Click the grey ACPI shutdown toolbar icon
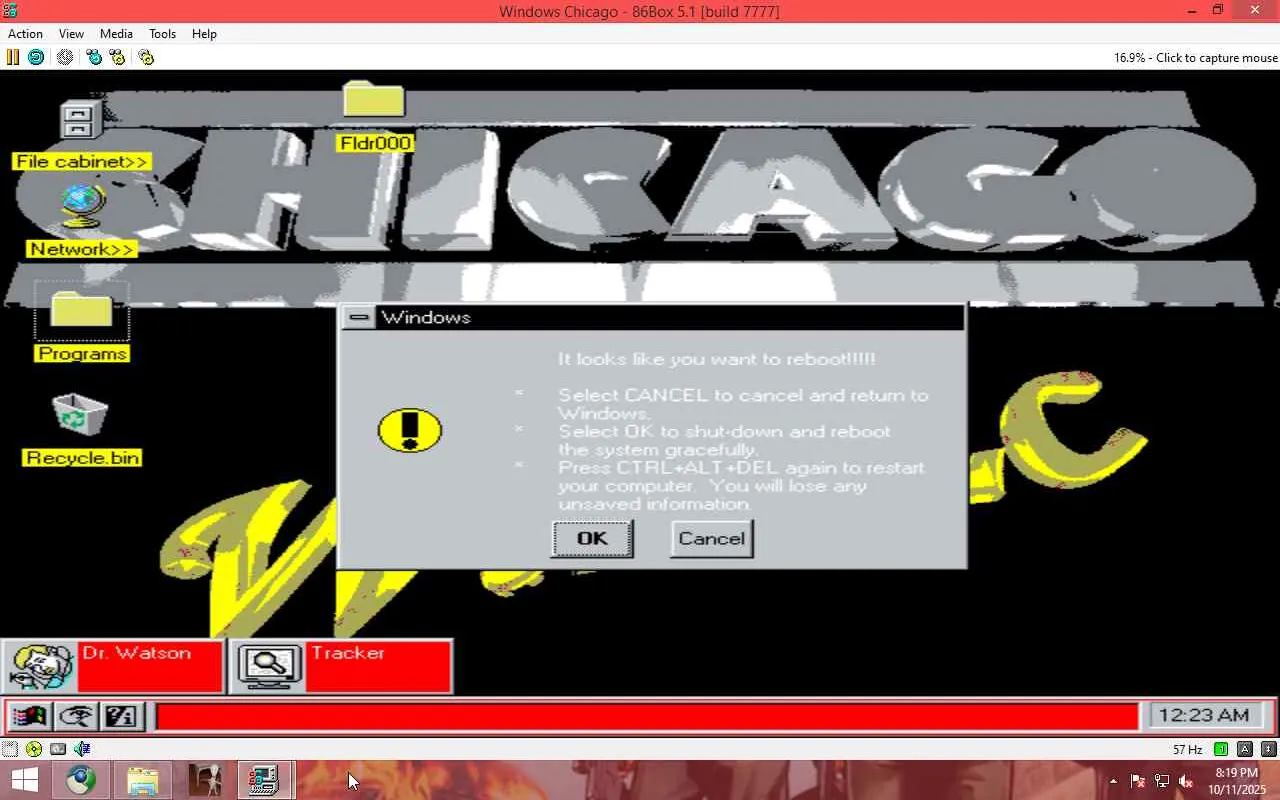The image size is (1280, 800). click(65, 57)
